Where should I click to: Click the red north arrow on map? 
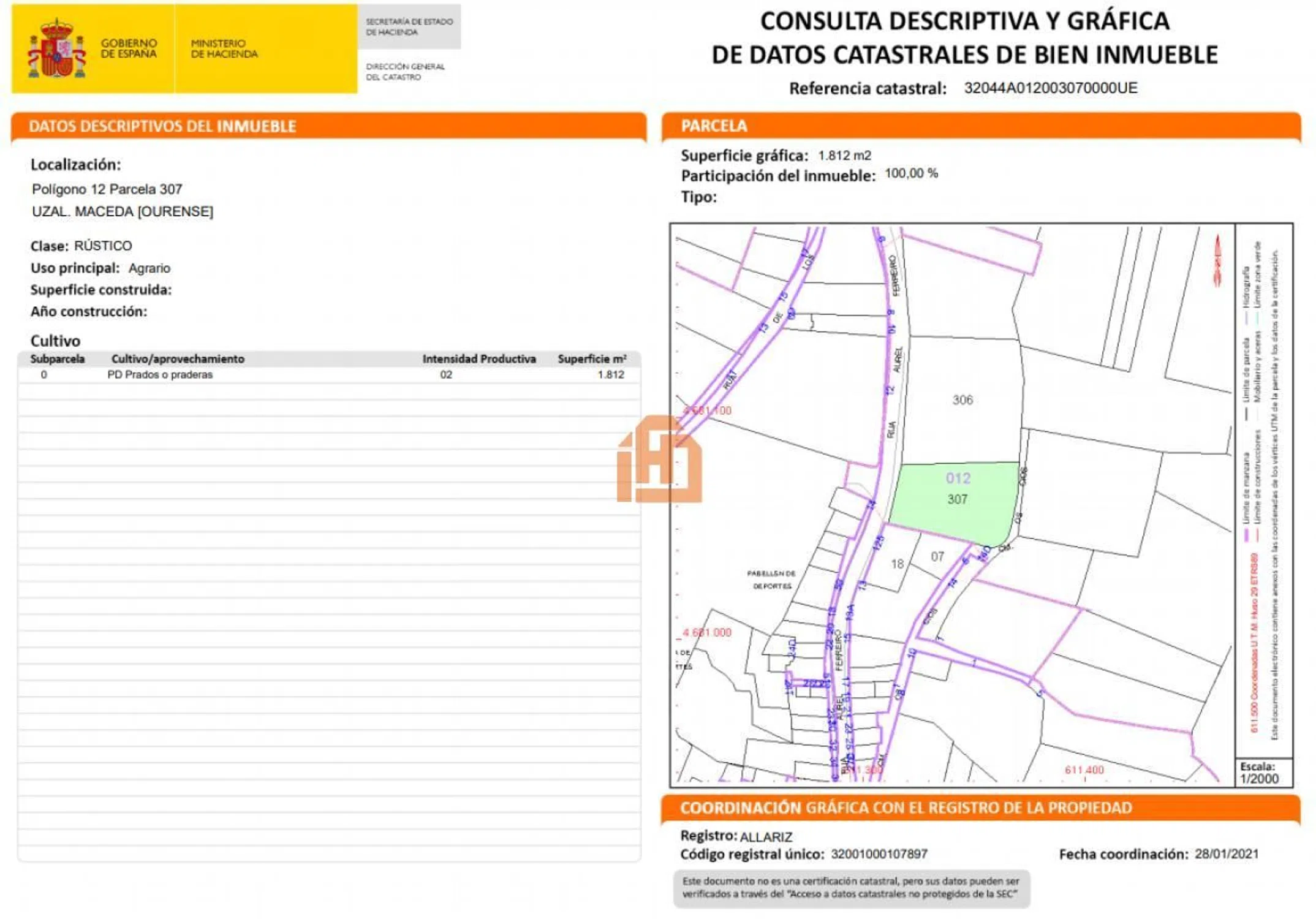(1217, 260)
